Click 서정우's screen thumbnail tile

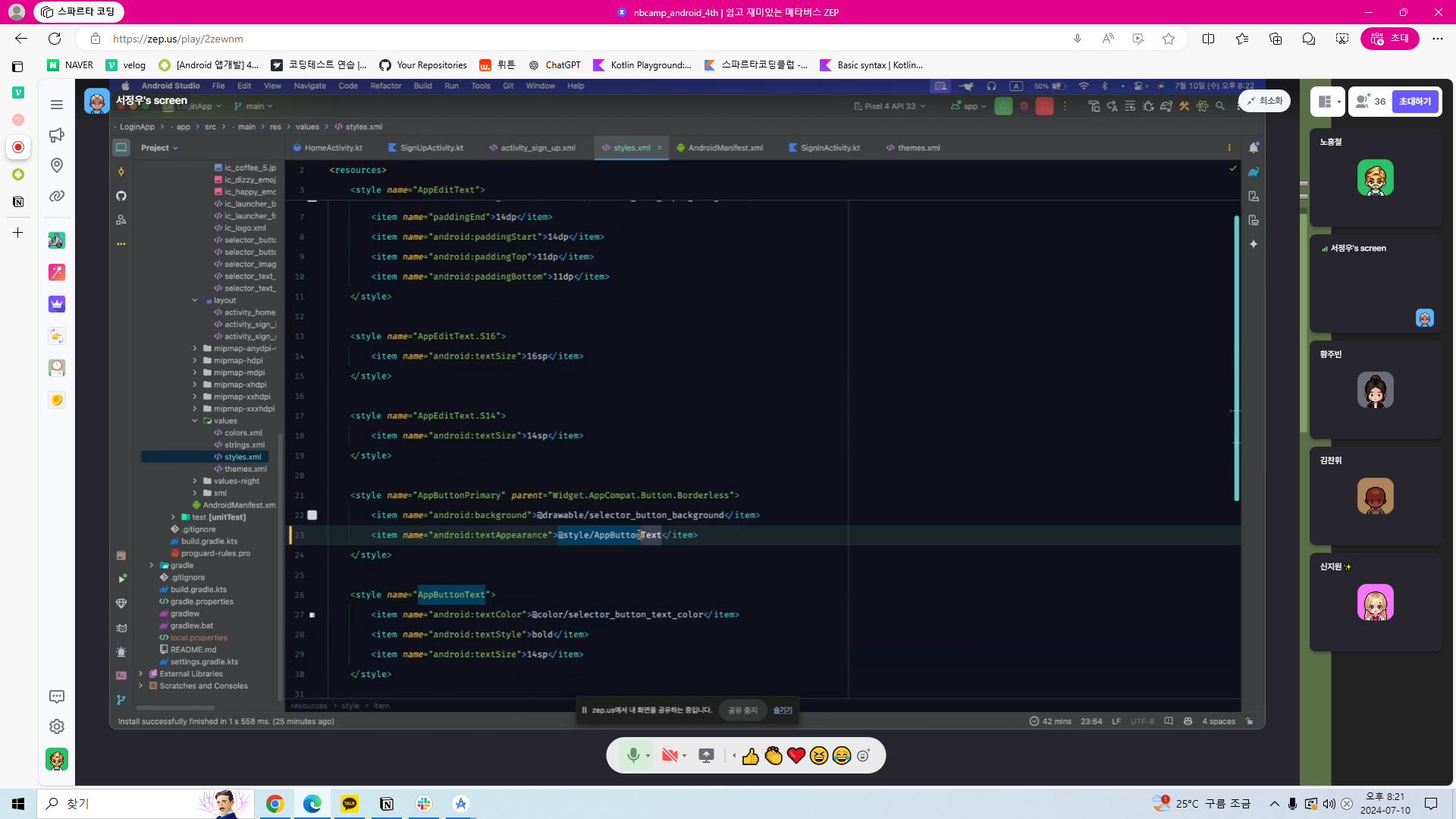1375,284
